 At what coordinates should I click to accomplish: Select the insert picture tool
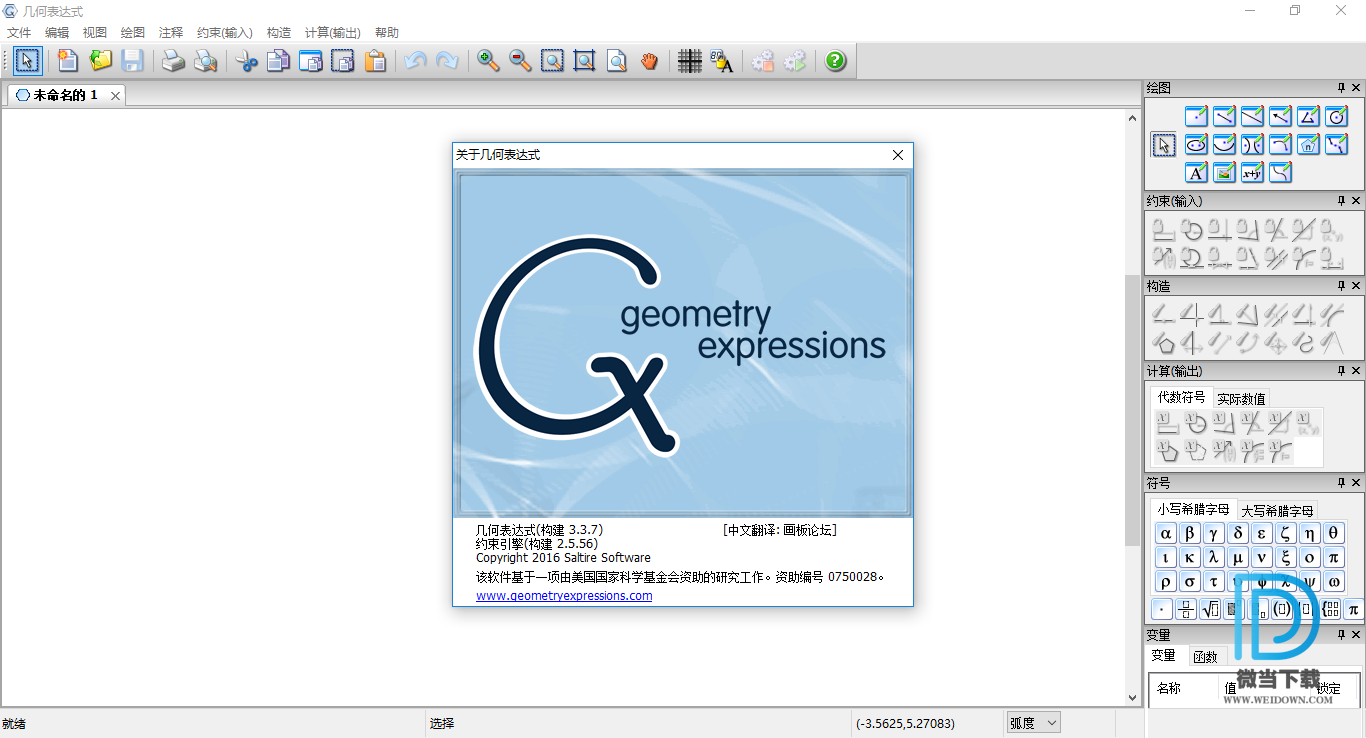pos(1224,173)
